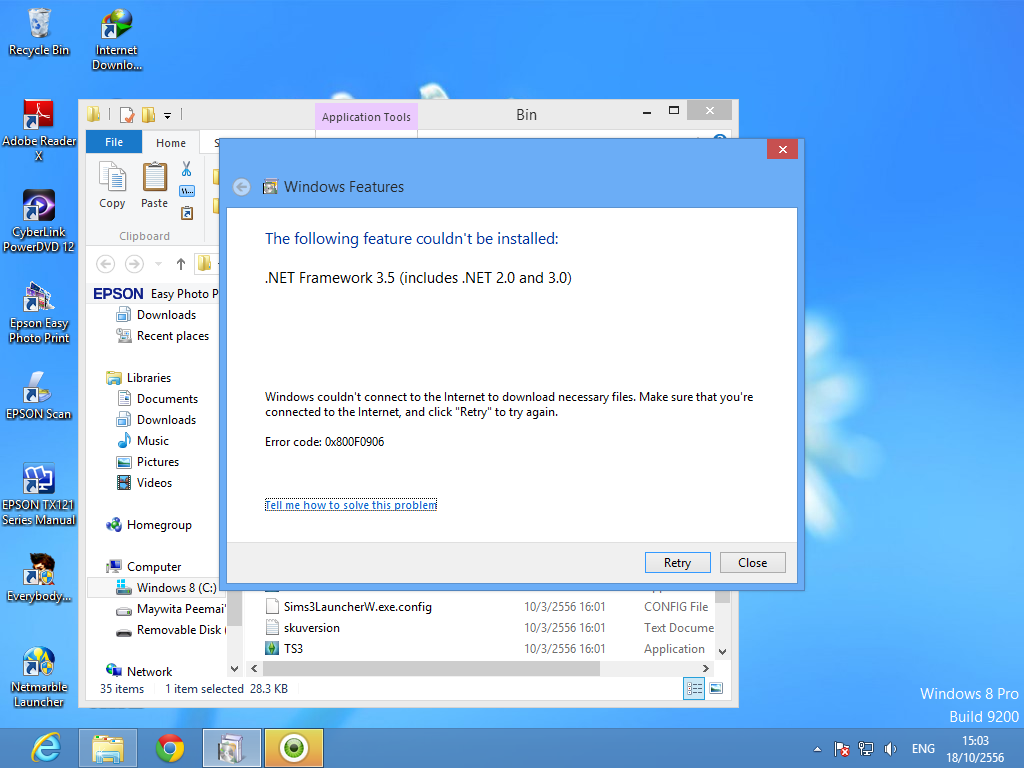Click the Action Center flag tray icon
This screenshot has height=768, width=1024.
(x=842, y=748)
